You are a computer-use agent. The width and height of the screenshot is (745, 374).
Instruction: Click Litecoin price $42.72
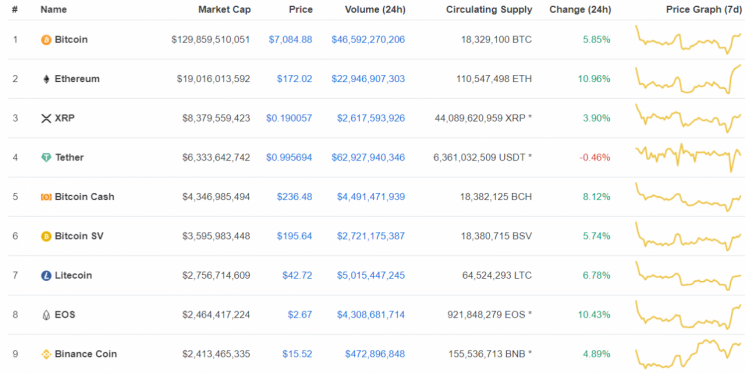point(297,276)
